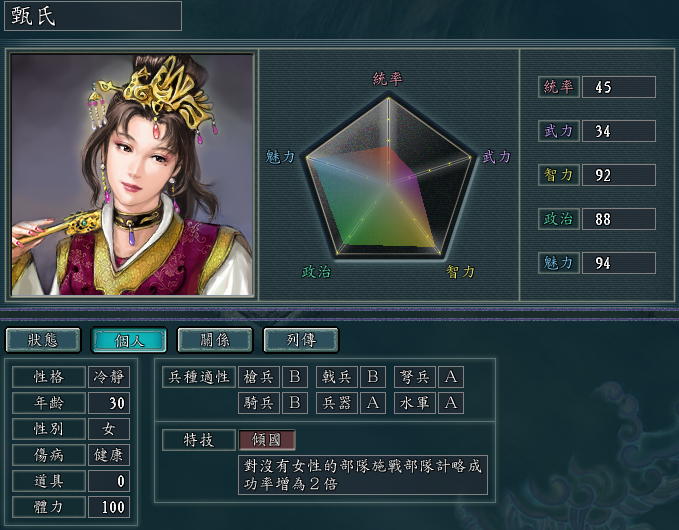Select the 魅力 stat label

(x=559, y=263)
